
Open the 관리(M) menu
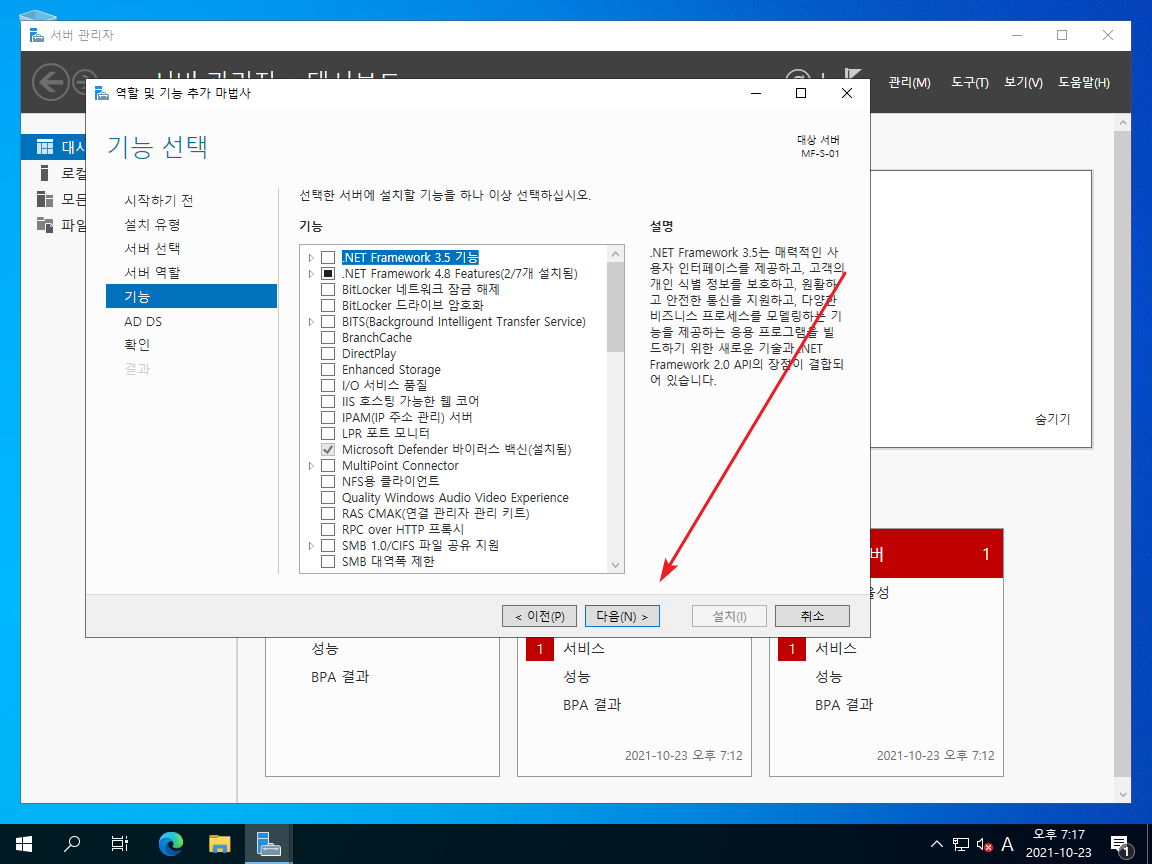(x=909, y=82)
